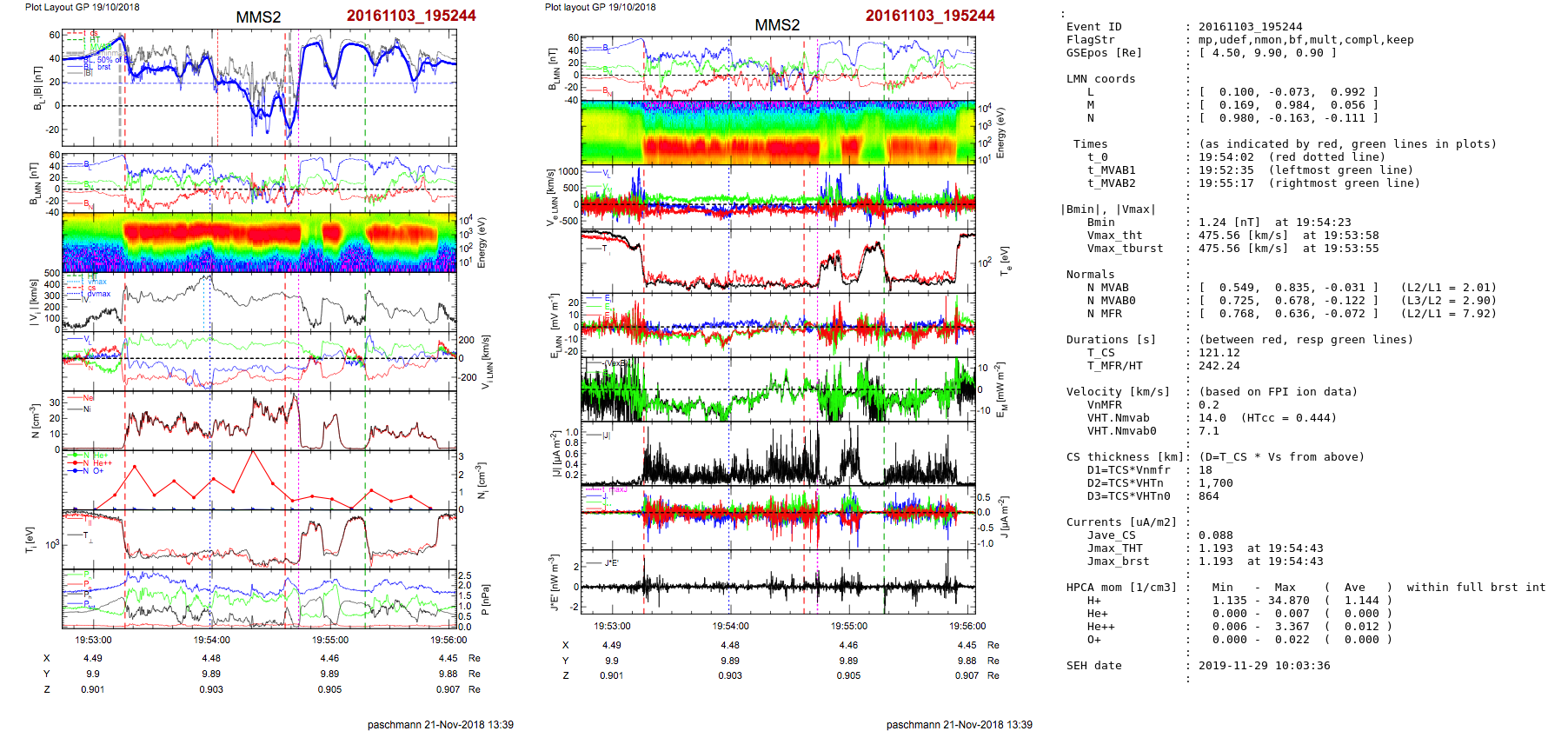Click the 'N MFR' row label

point(1104,314)
